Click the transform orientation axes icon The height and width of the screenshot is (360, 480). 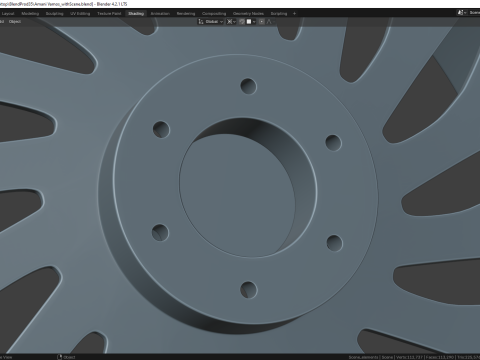(201, 22)
